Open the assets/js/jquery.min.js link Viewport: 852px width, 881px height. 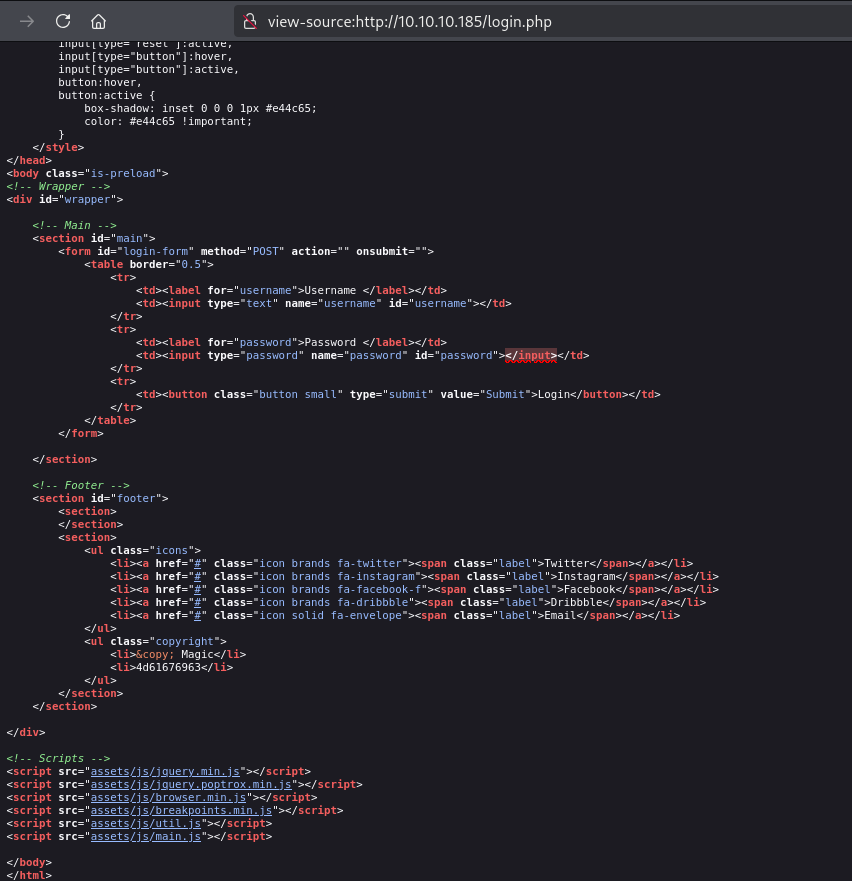(x=165, y=771)
